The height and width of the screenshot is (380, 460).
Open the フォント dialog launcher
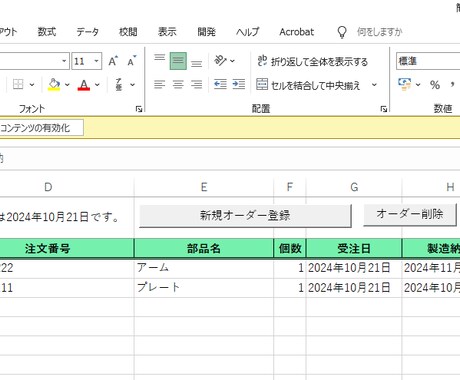click(139, 109)
